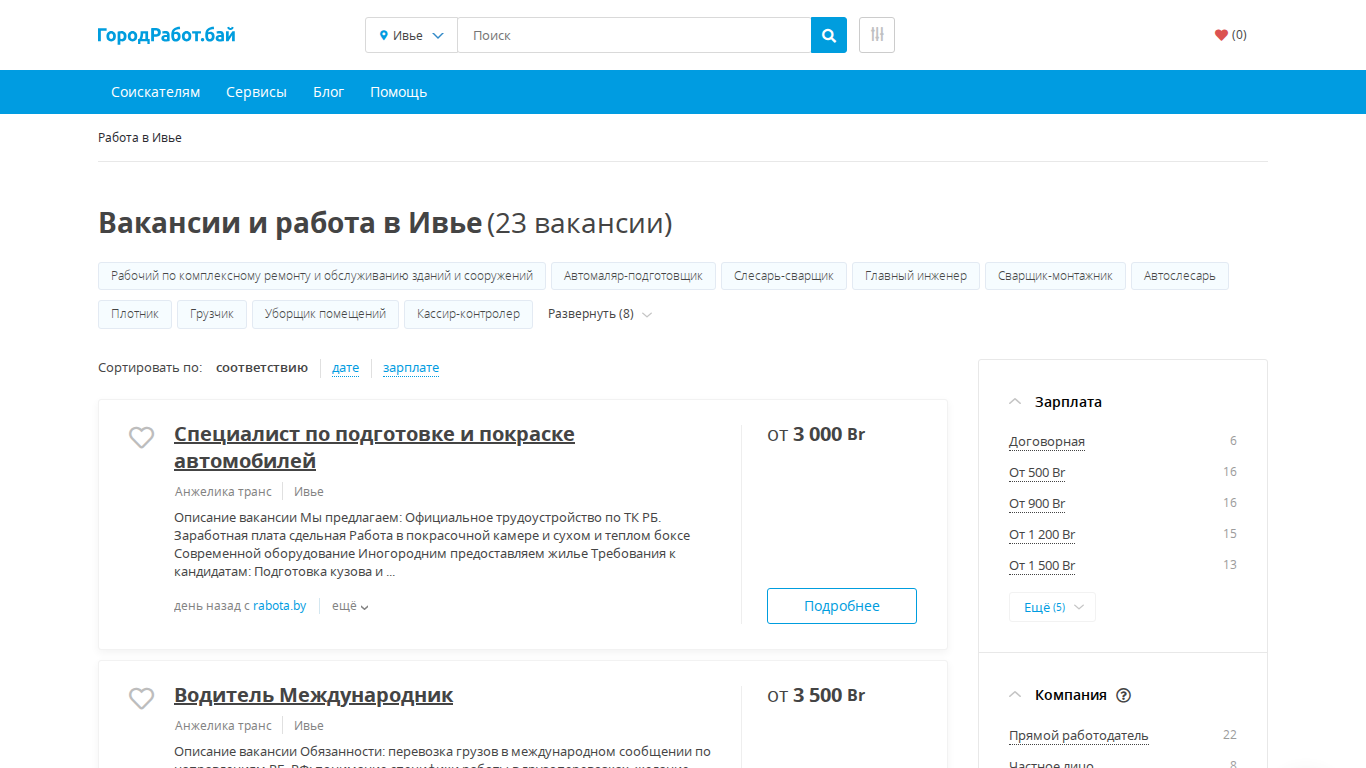Screen dimensions: 1366x768
Task: Filter salary От 900 Br
Action: point(1037,503)
